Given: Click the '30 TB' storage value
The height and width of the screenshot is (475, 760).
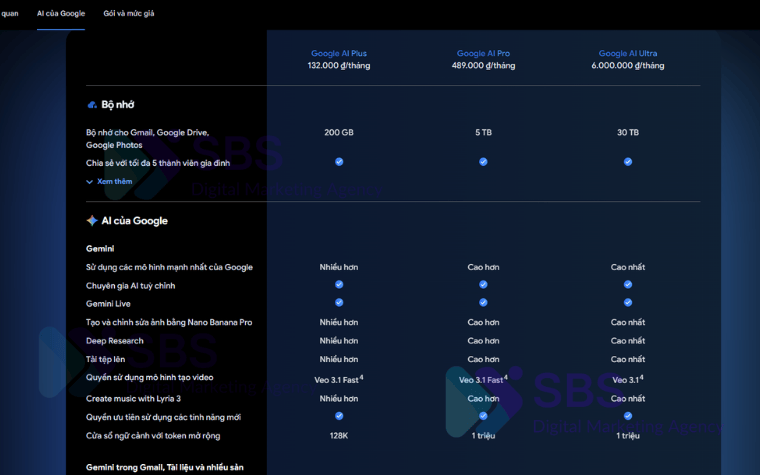Looking at the screenshot, I should 628,132.
